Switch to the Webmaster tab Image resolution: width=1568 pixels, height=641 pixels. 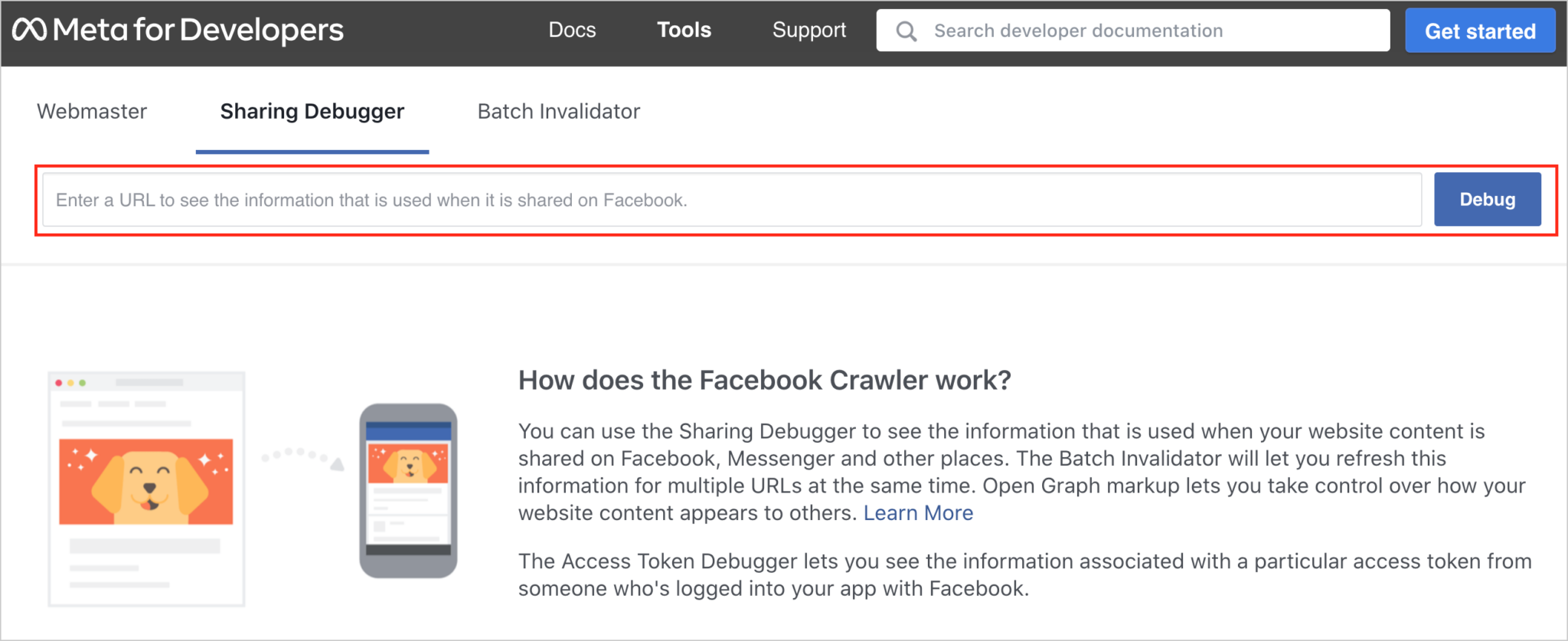pos(92,112)
